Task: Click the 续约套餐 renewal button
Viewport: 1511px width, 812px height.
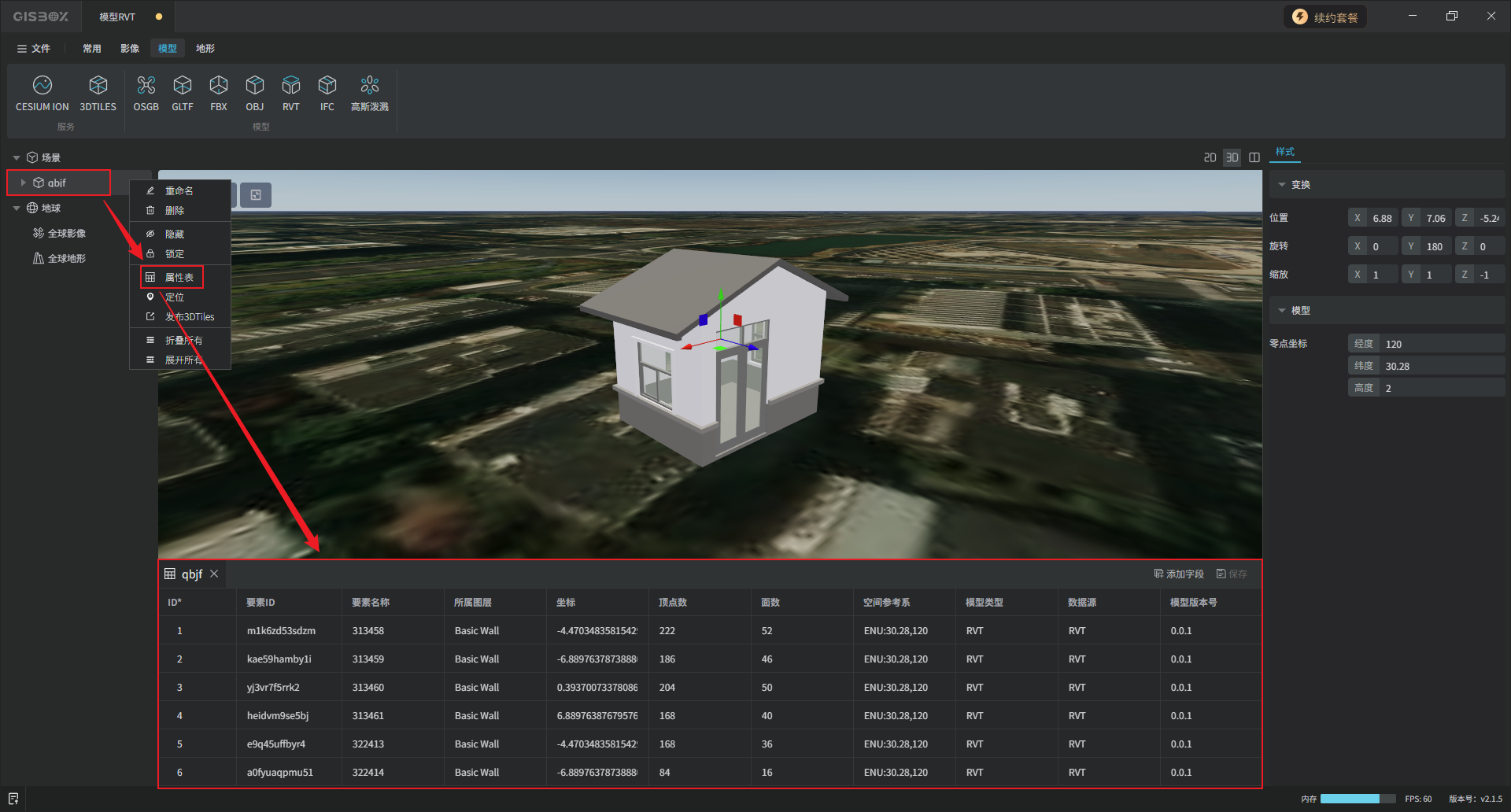Action: [x=1325, y=17]
